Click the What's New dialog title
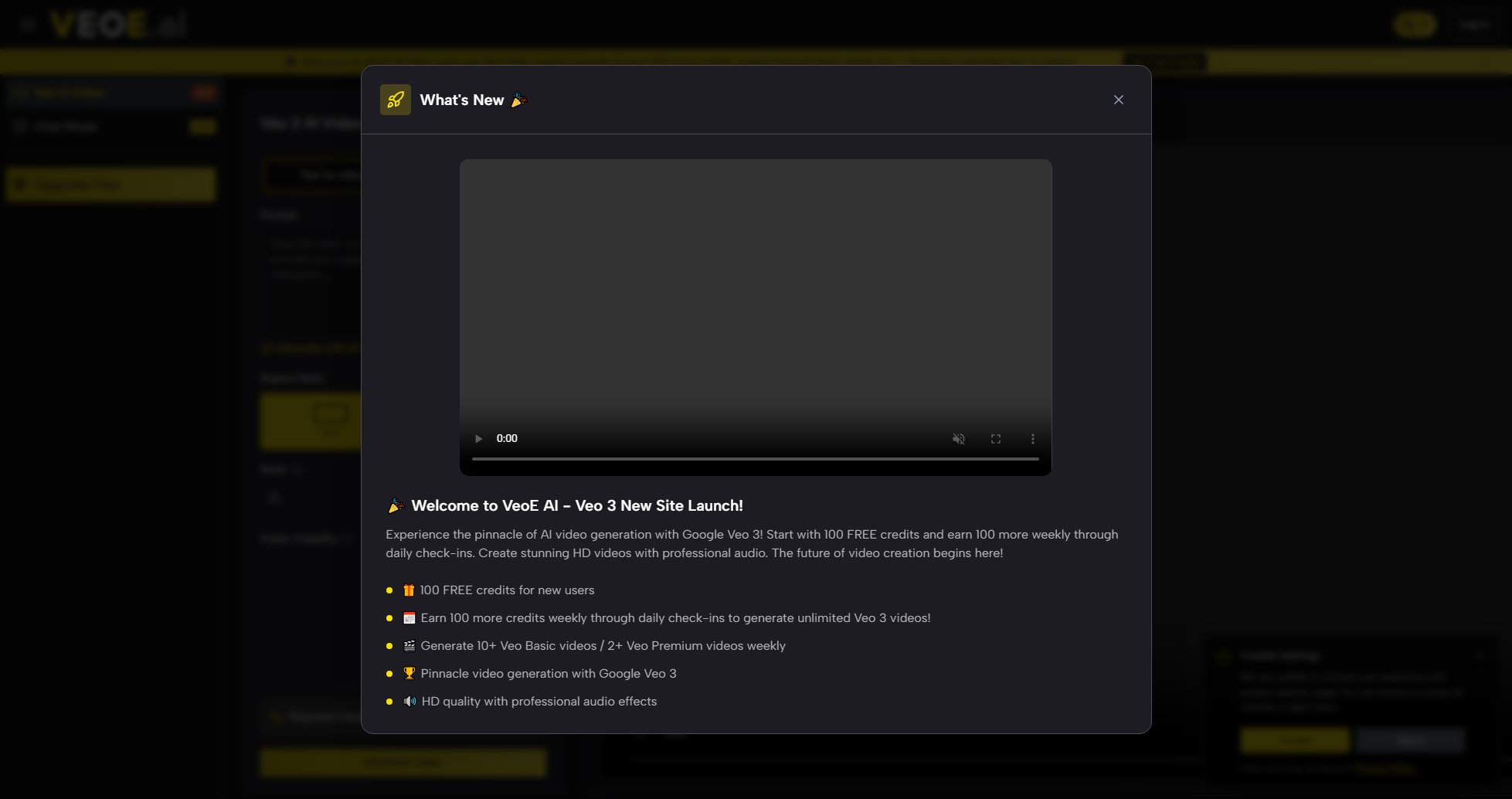This screenshot has height=799, width=1512. pos(461,100)
